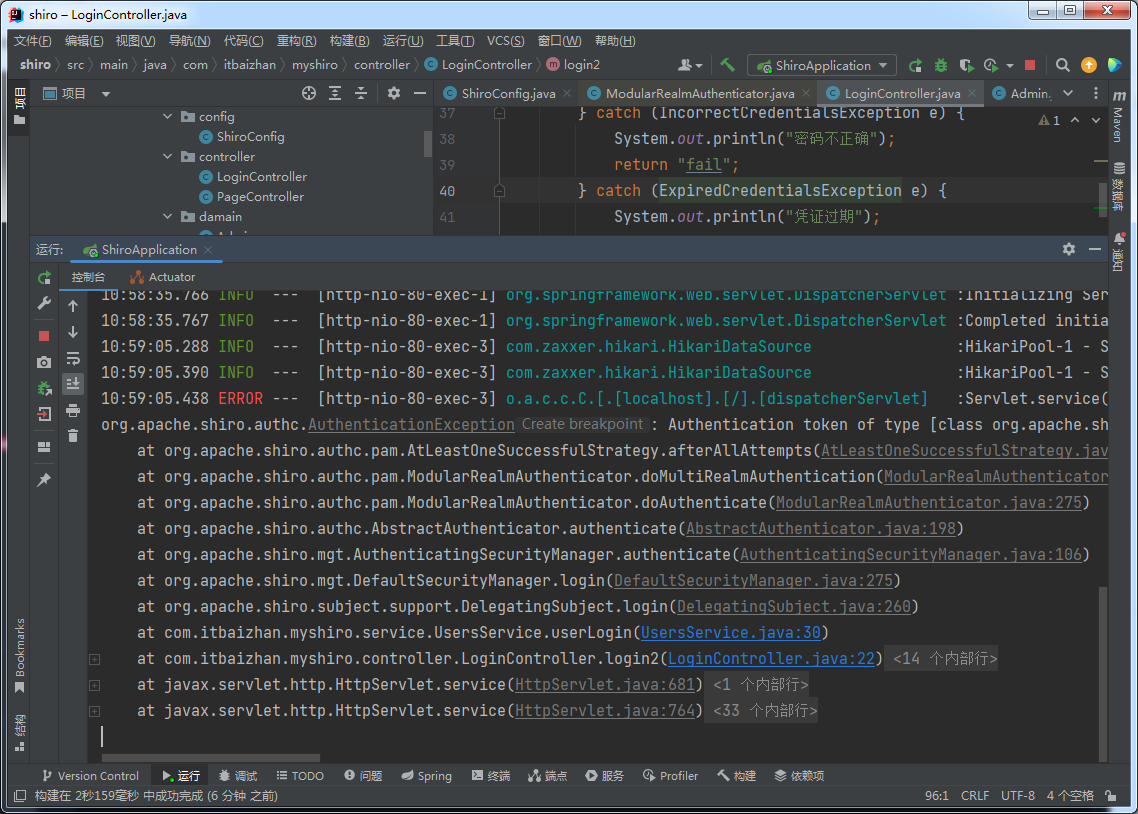Show the hidden editor tabs dropdown
Screen dimensions: 1138x814
tap(1068, 93)
